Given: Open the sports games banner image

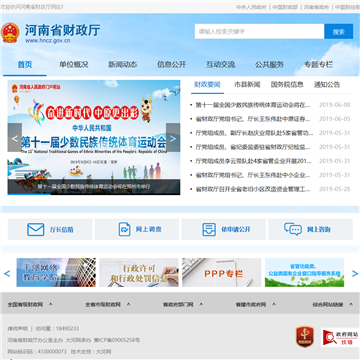Looking at the screenshot, I should click(94, 137).
